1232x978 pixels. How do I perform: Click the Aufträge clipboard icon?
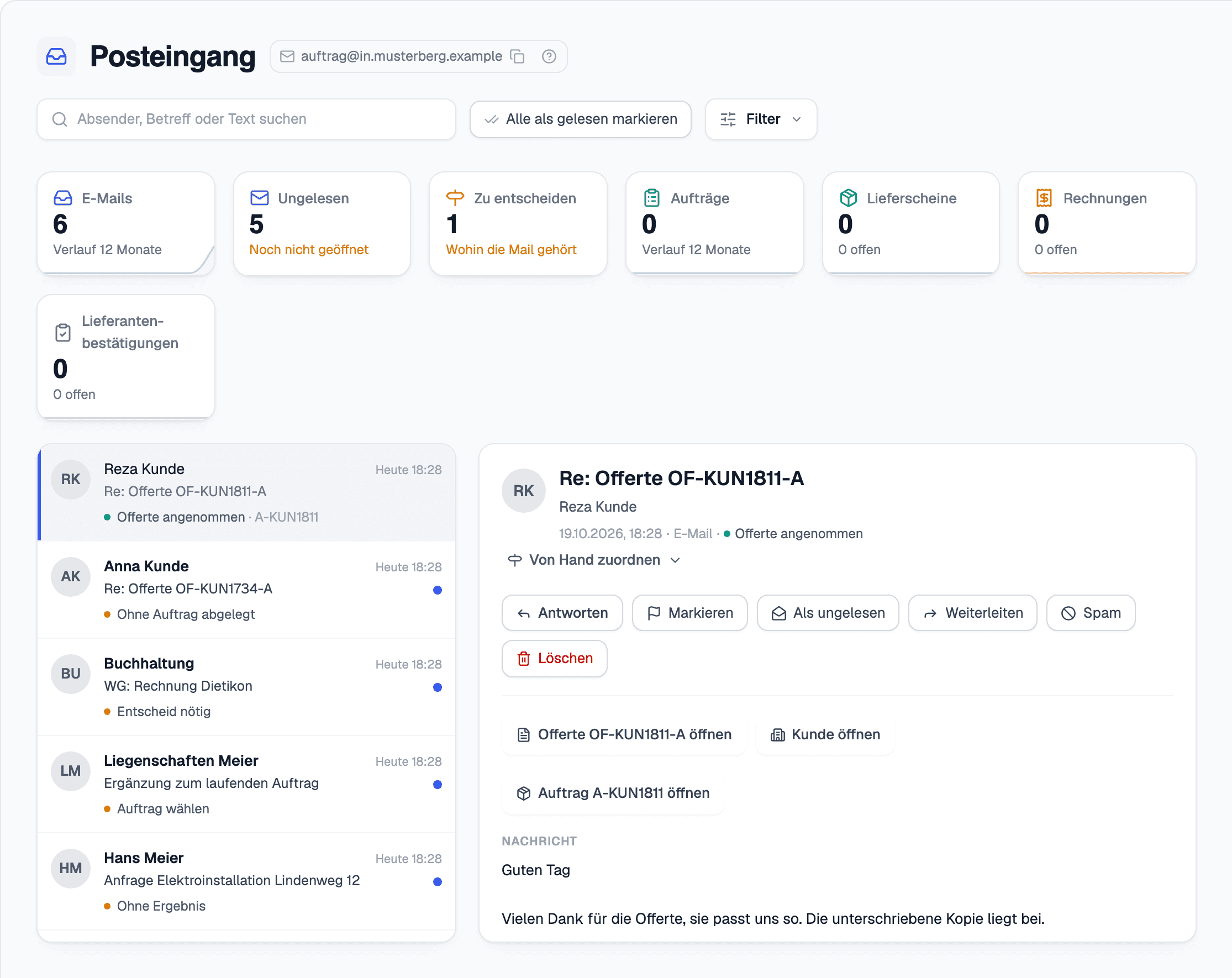click(x=651, y=198)
